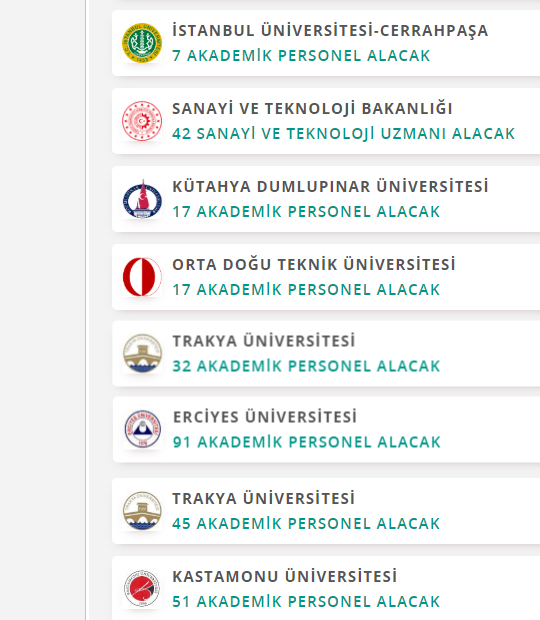Open Kütahya Dumlupınar's '17 Akademik Personel Alacak'
Screen dimensions: 540x620
click(x=306, y=212)
